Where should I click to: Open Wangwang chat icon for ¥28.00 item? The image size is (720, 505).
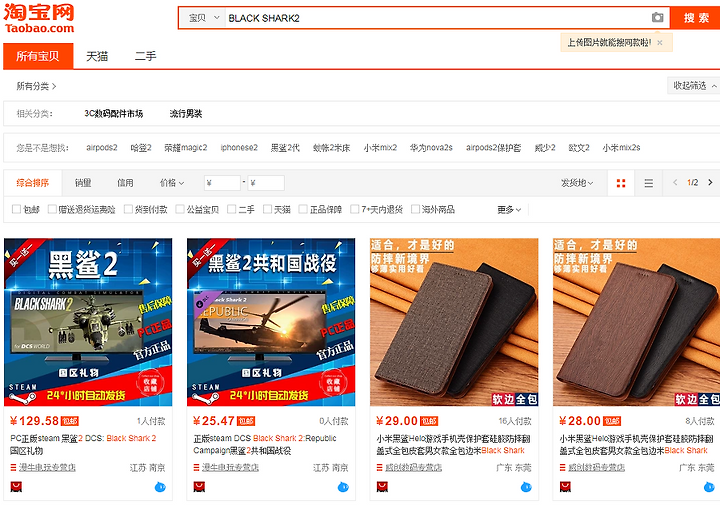(709, 487)
